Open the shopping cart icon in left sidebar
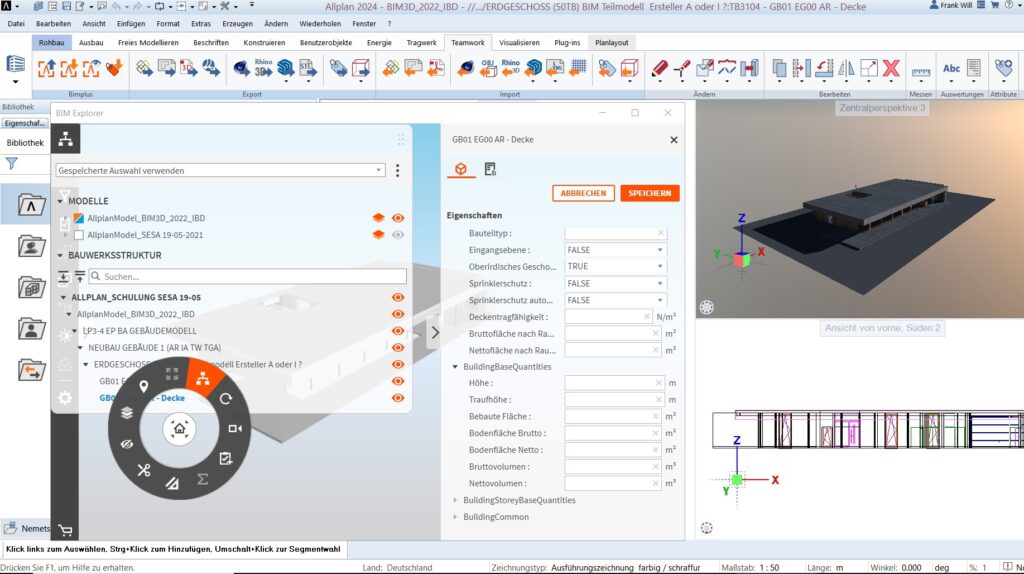The width and height of the screenshot is (1024, 574). (x=65, y=530)
